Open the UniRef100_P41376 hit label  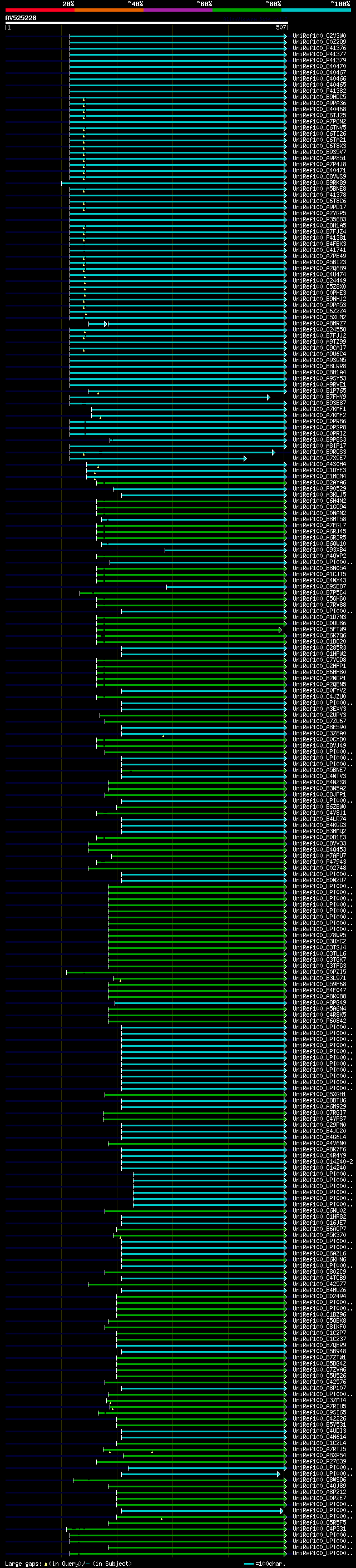click(x=319, y=48)
